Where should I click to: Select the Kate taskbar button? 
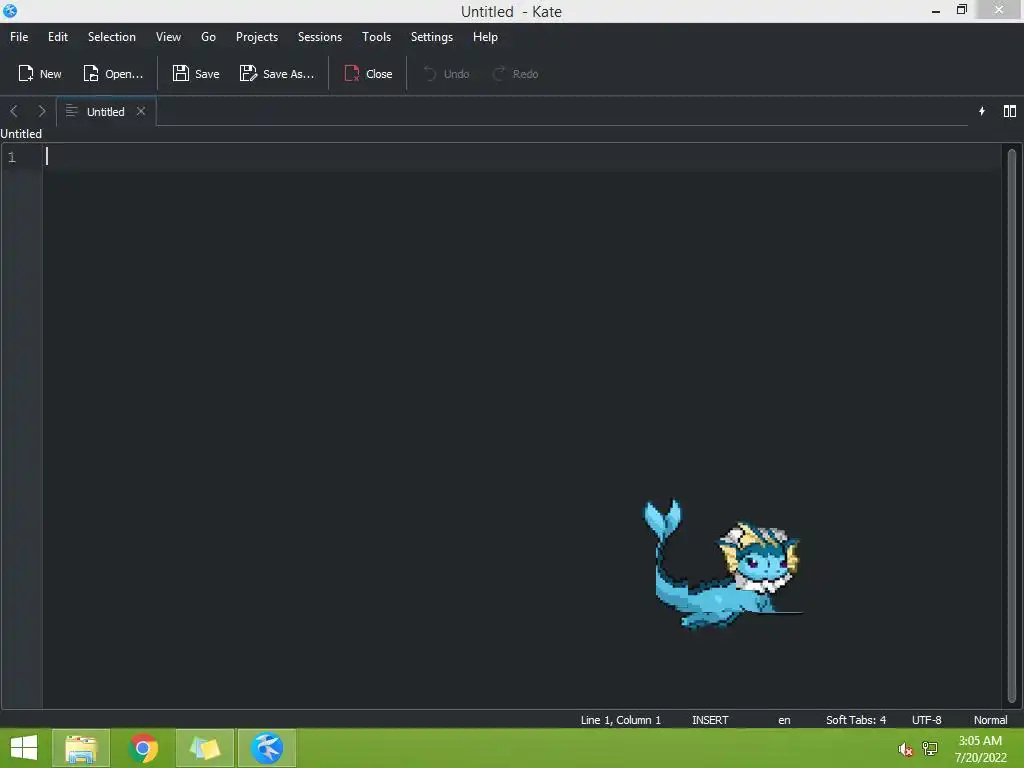(267, 748)
